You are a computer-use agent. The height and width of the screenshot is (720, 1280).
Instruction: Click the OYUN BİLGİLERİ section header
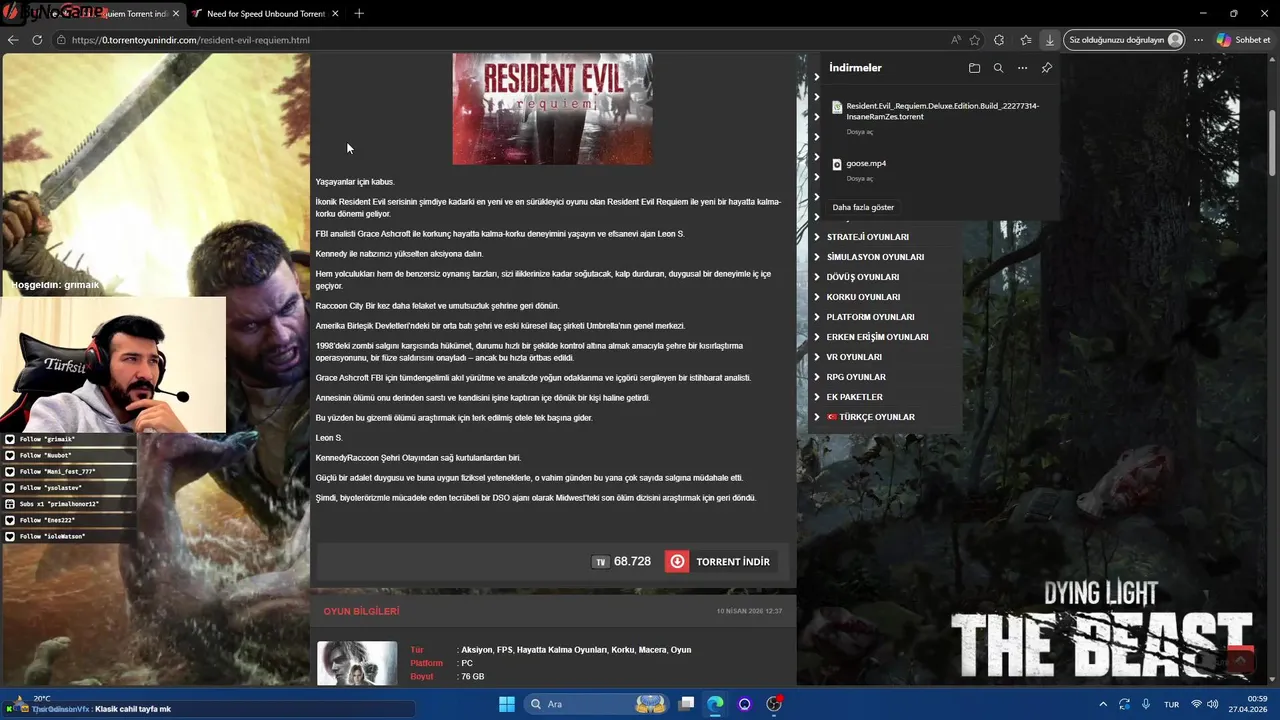point(361,611)
